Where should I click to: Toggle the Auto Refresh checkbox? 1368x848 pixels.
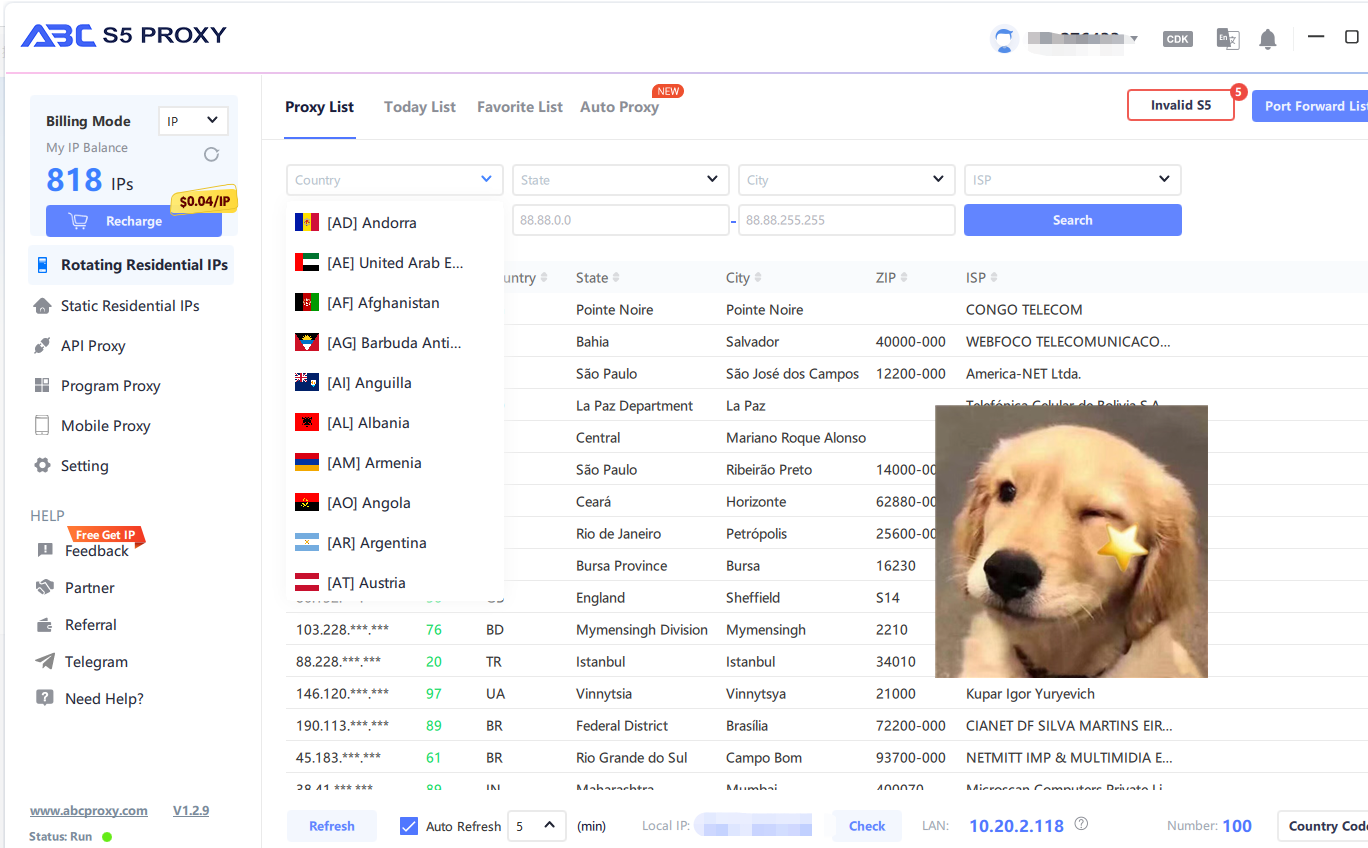pos(409,826)
